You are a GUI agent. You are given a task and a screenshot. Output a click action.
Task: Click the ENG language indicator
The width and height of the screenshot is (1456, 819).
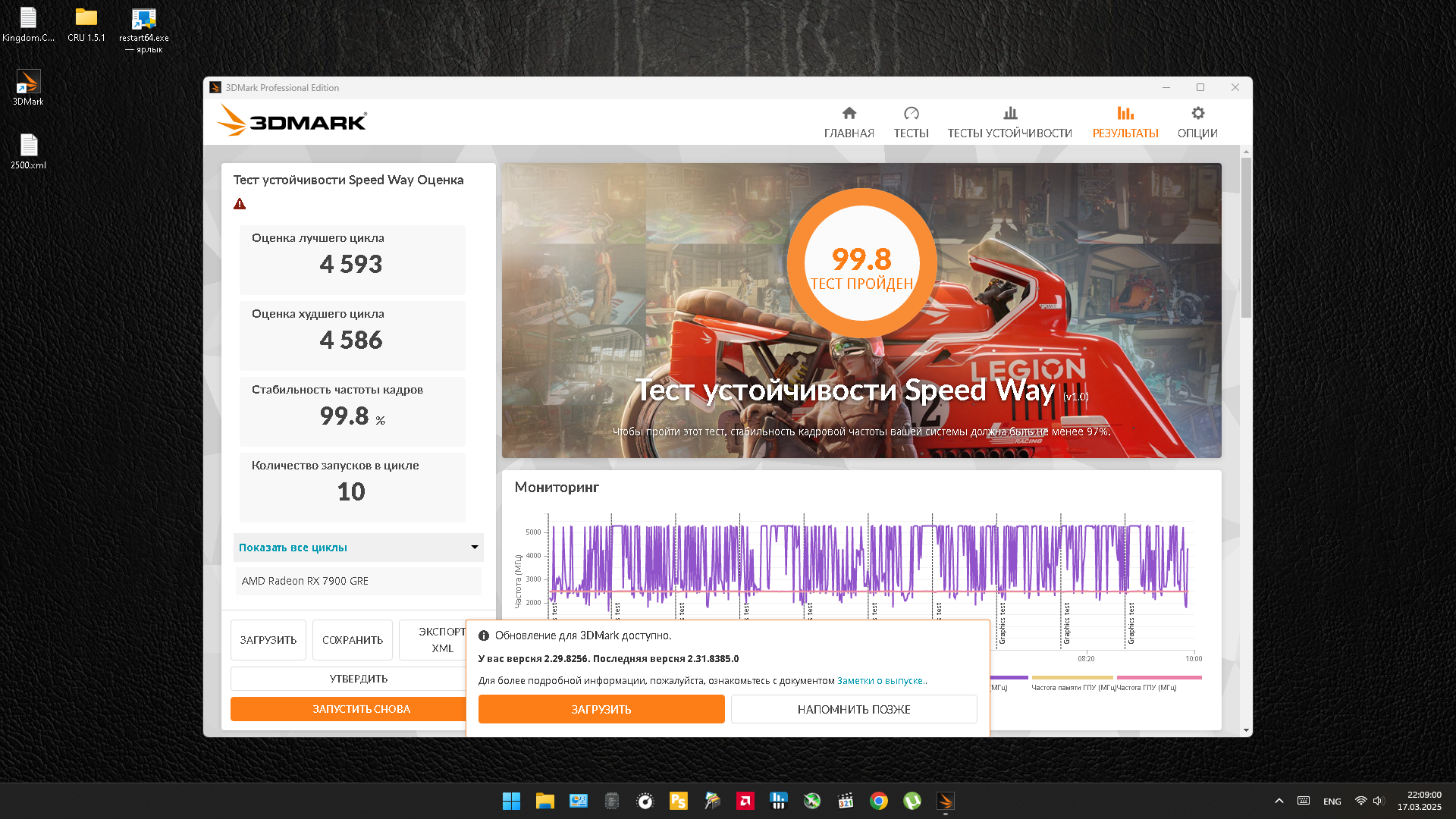click(x=1332, y=802)
